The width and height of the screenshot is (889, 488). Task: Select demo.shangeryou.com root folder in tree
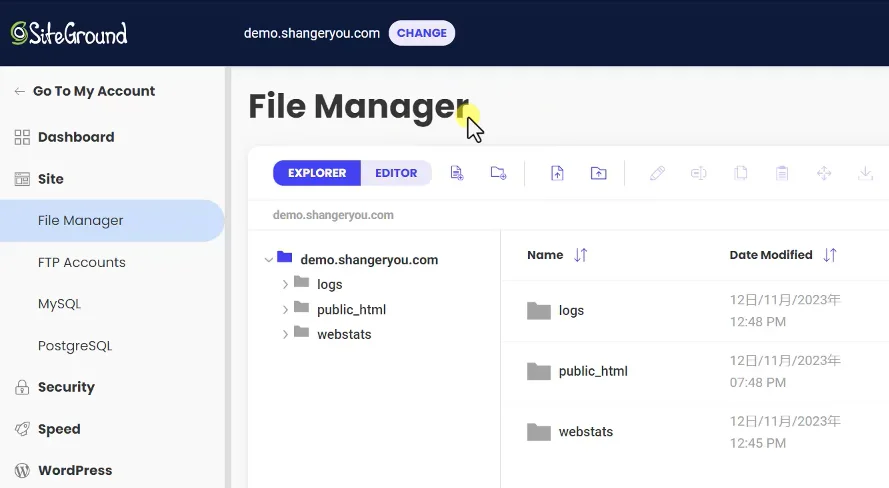pyautogui.click(x=369, y=260)
